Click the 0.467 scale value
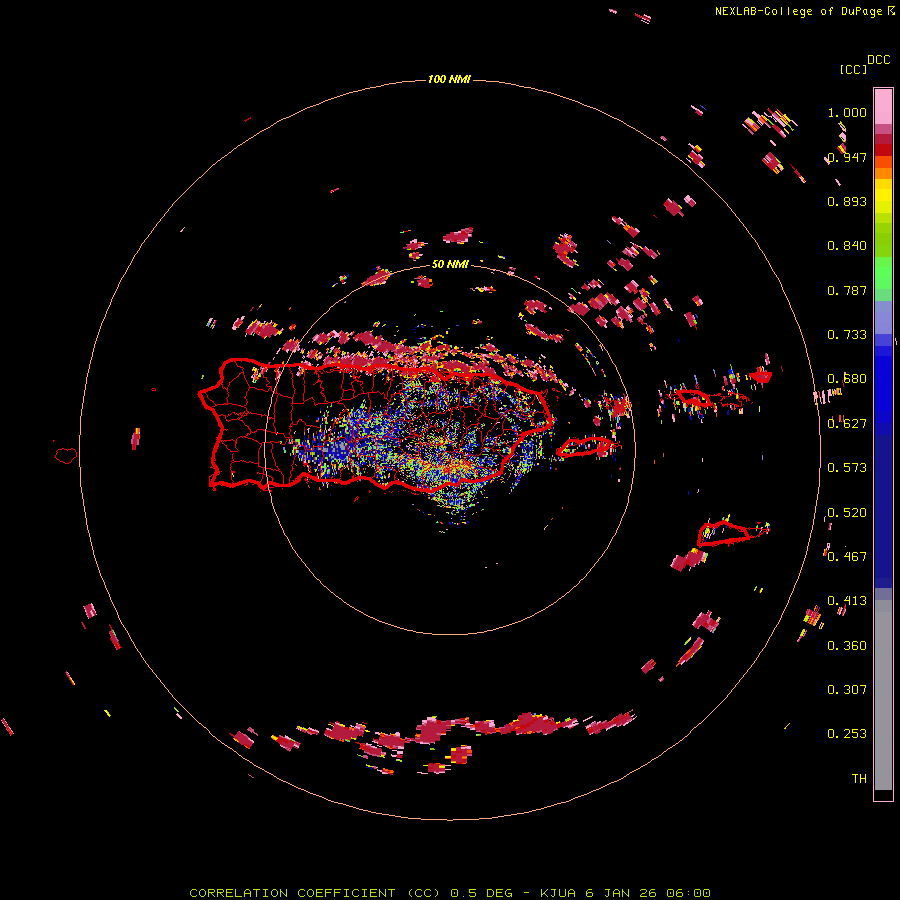 [847, 557]
